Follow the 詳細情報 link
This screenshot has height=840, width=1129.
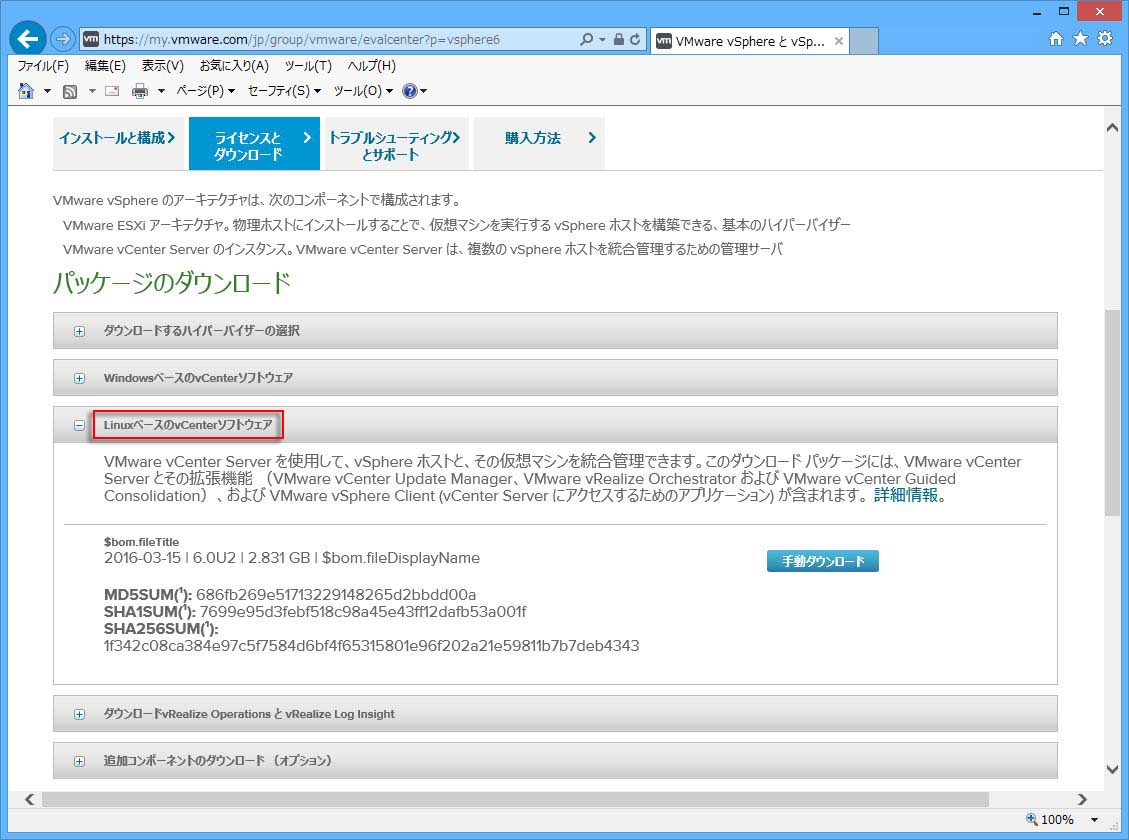[x=906, y=495]
